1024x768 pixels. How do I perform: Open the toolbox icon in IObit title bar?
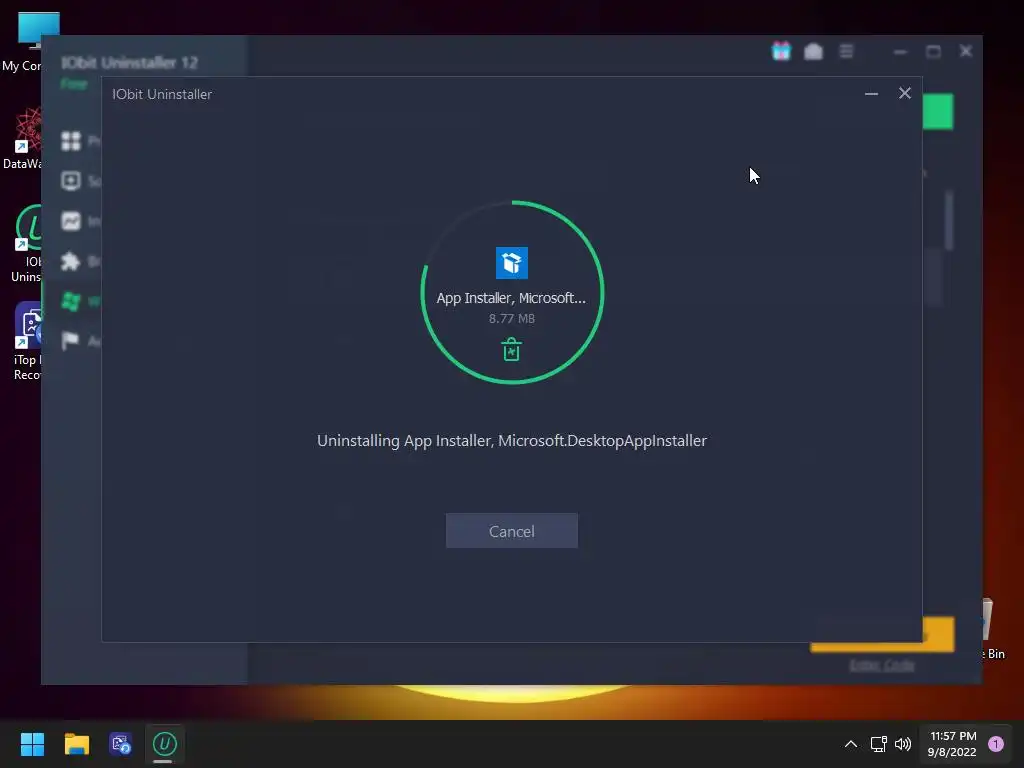coord(813,51)
